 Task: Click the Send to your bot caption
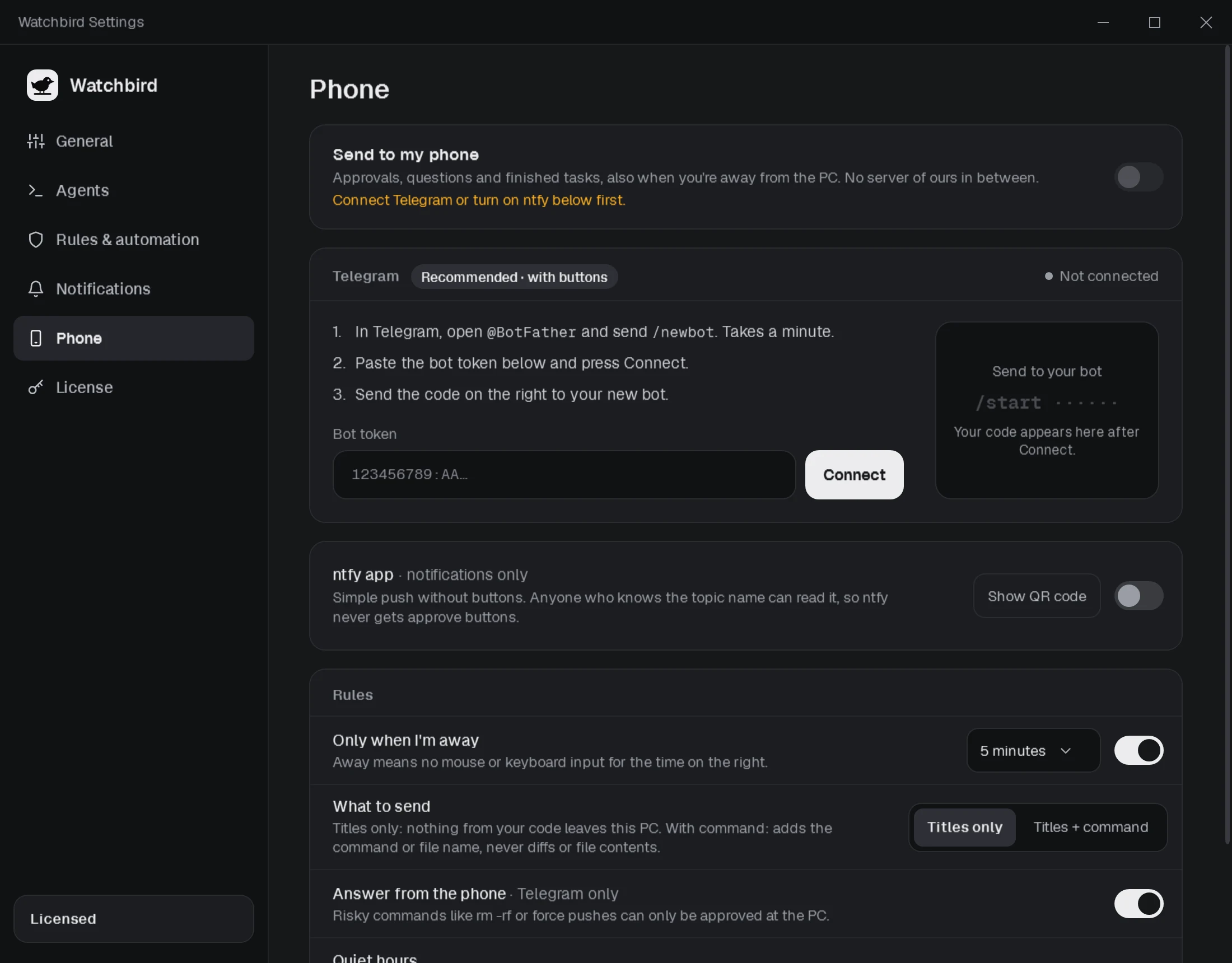tap(1047, 371)
